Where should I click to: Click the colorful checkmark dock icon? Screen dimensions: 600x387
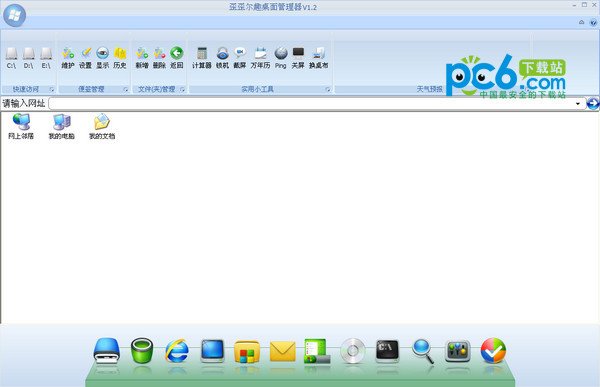[493, 351]
